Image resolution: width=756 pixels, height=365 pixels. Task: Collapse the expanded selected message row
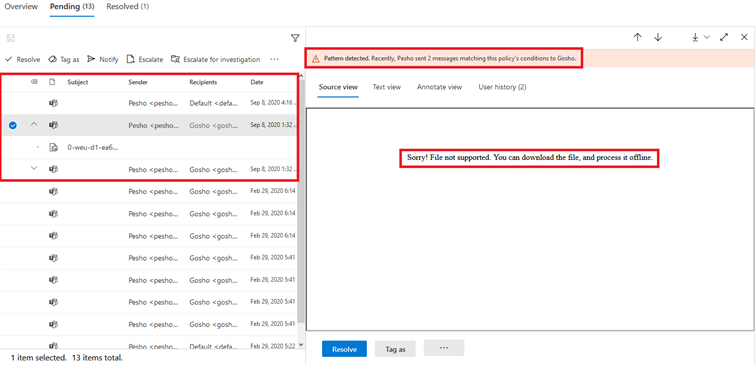pos(34,124)
